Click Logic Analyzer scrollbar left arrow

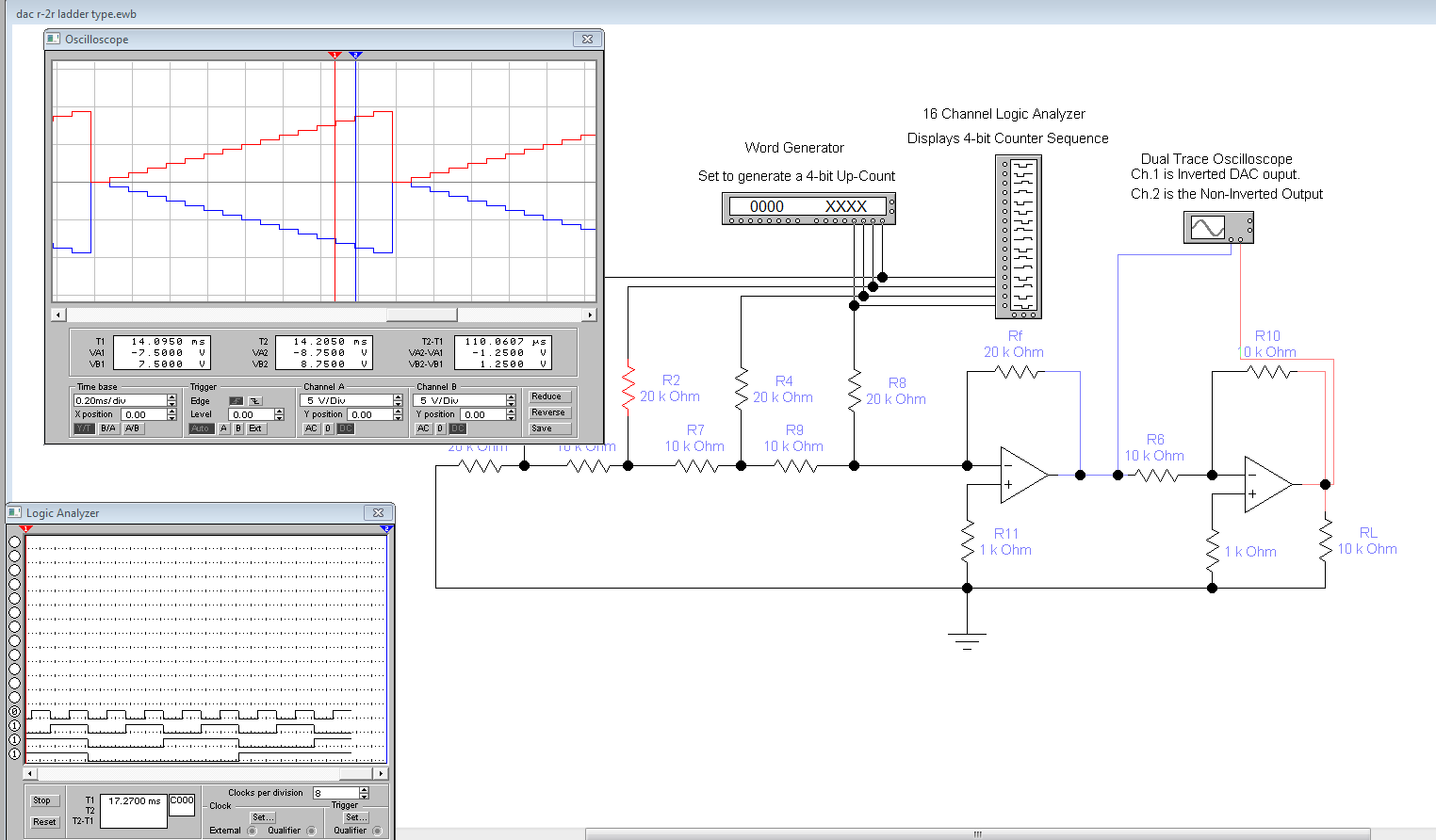30,773
